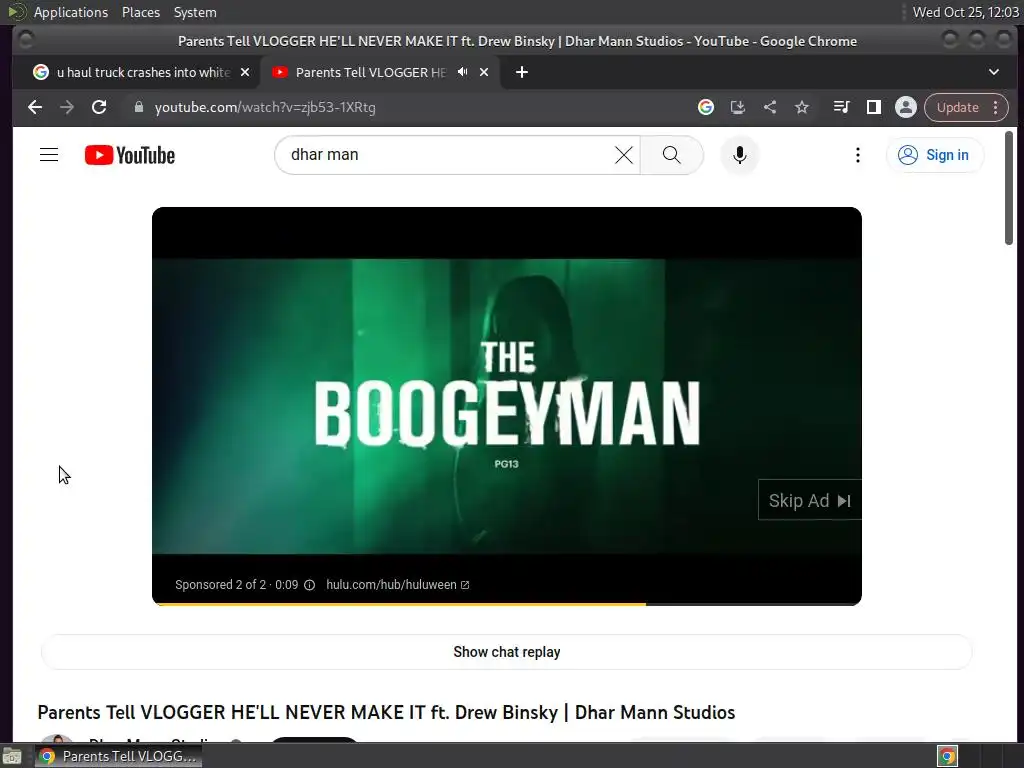Expand the tab search chevron
This screenshot has width=1024, height=768.
[994, 72]
